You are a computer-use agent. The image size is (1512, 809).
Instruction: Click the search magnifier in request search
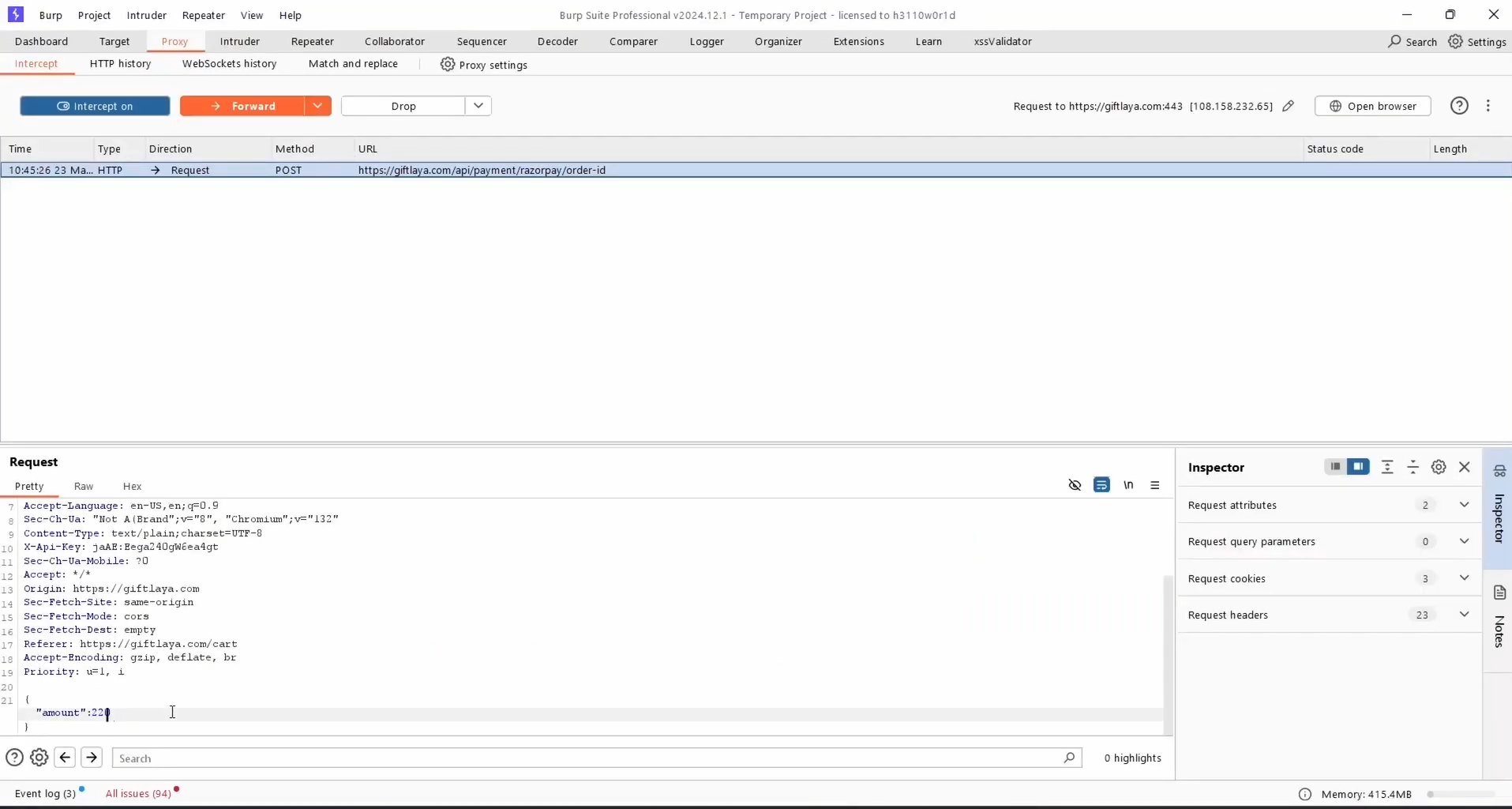click(1069, 758)
